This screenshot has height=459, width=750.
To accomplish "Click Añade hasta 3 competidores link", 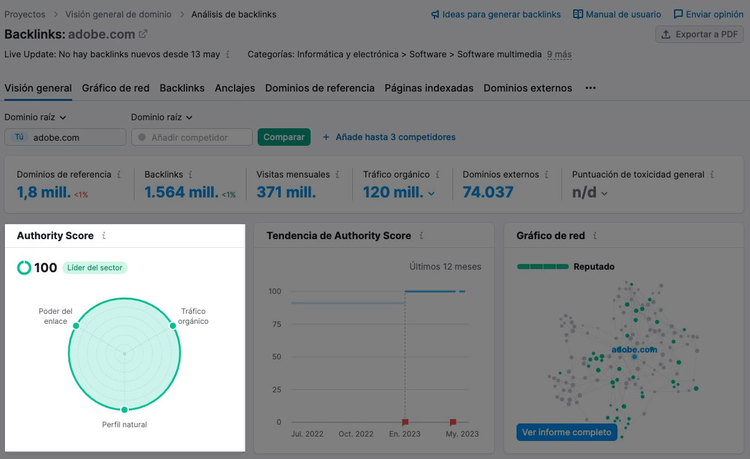I will point(396,137).
